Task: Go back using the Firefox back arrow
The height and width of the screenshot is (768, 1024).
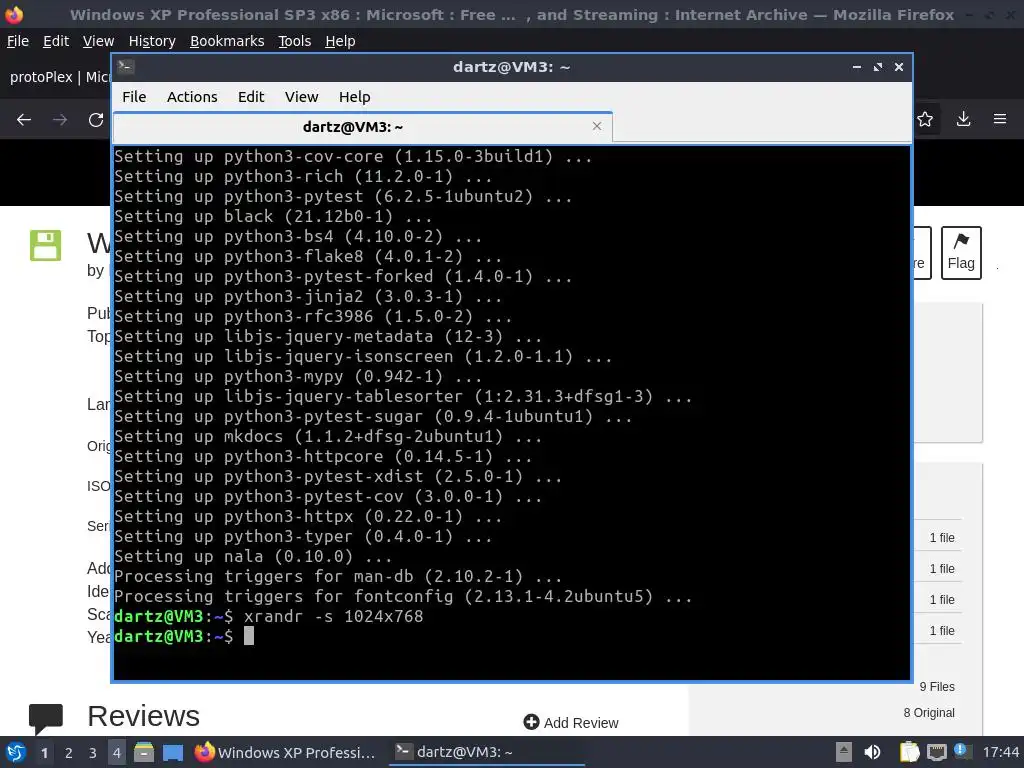Action: (x=24, y=120)
